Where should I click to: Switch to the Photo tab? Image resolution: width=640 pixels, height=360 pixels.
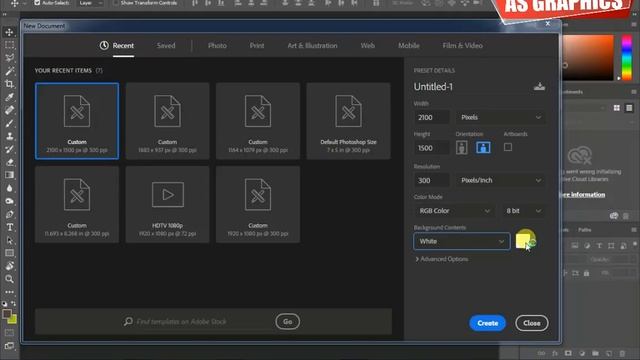(217, 45)
